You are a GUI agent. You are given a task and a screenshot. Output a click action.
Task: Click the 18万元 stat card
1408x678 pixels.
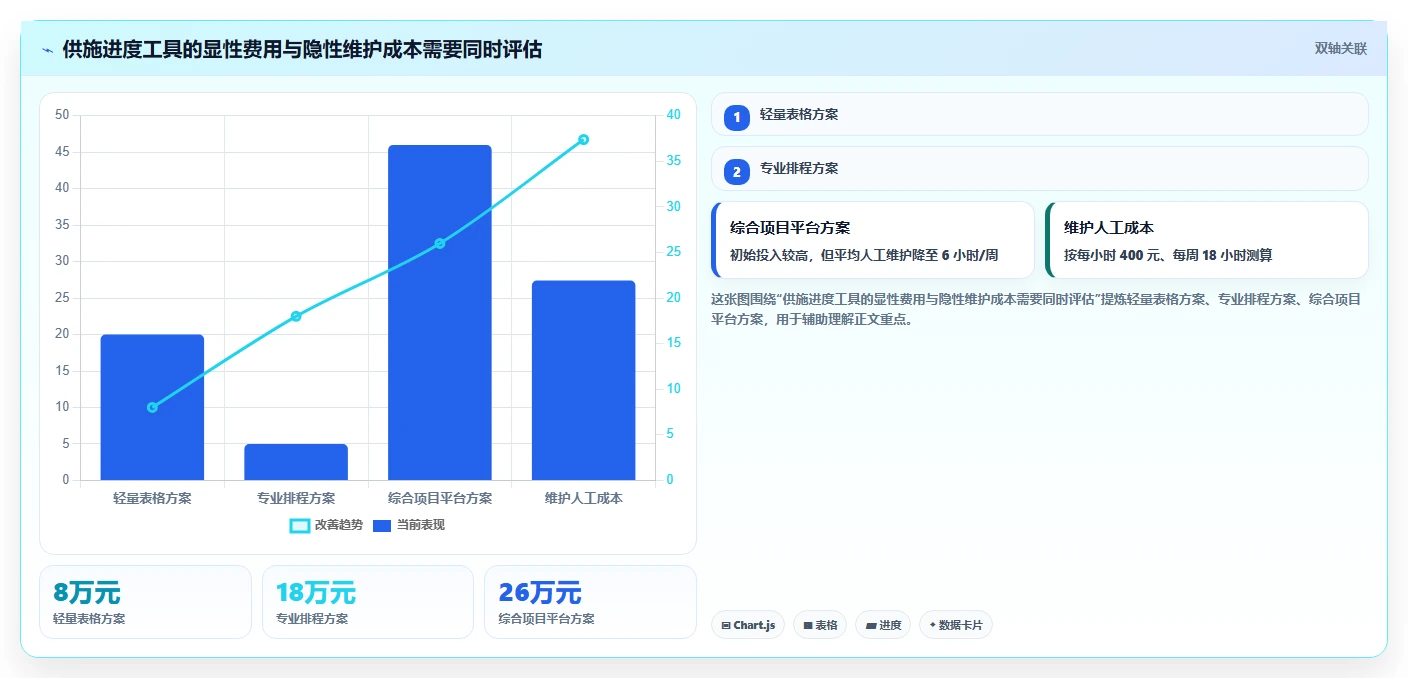tap(367, 602)
